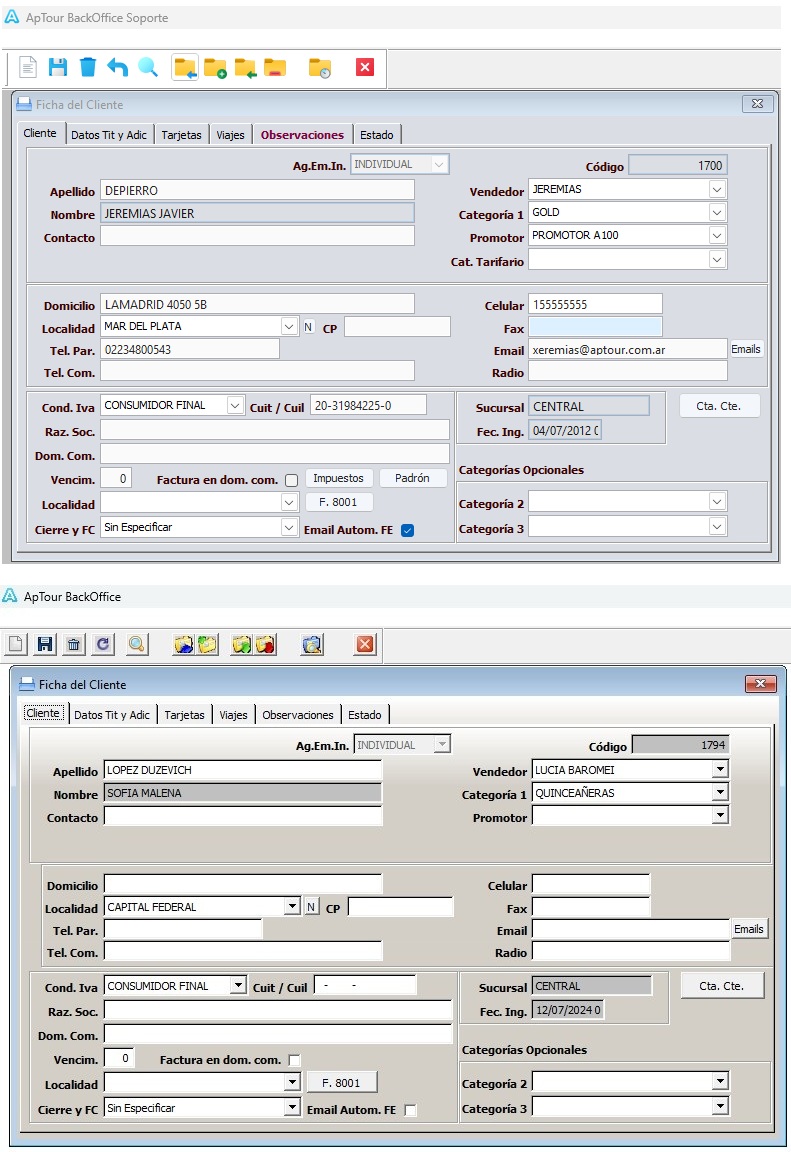Click the folder with green plus icon
791x1152 pixels.
click(215, 68)
